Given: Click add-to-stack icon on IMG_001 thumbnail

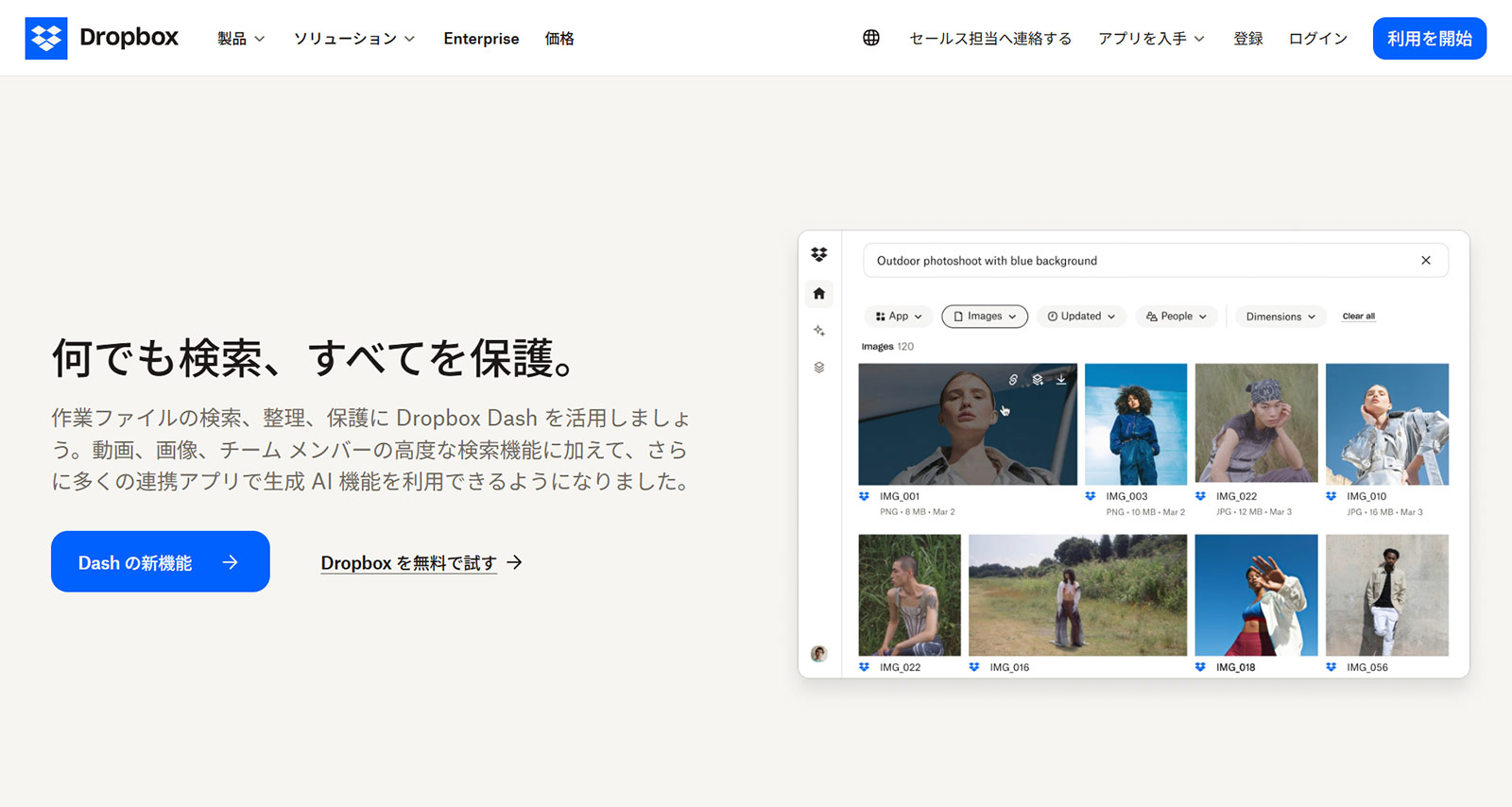Looking at the screenshot, I should tap(1038, 379).
